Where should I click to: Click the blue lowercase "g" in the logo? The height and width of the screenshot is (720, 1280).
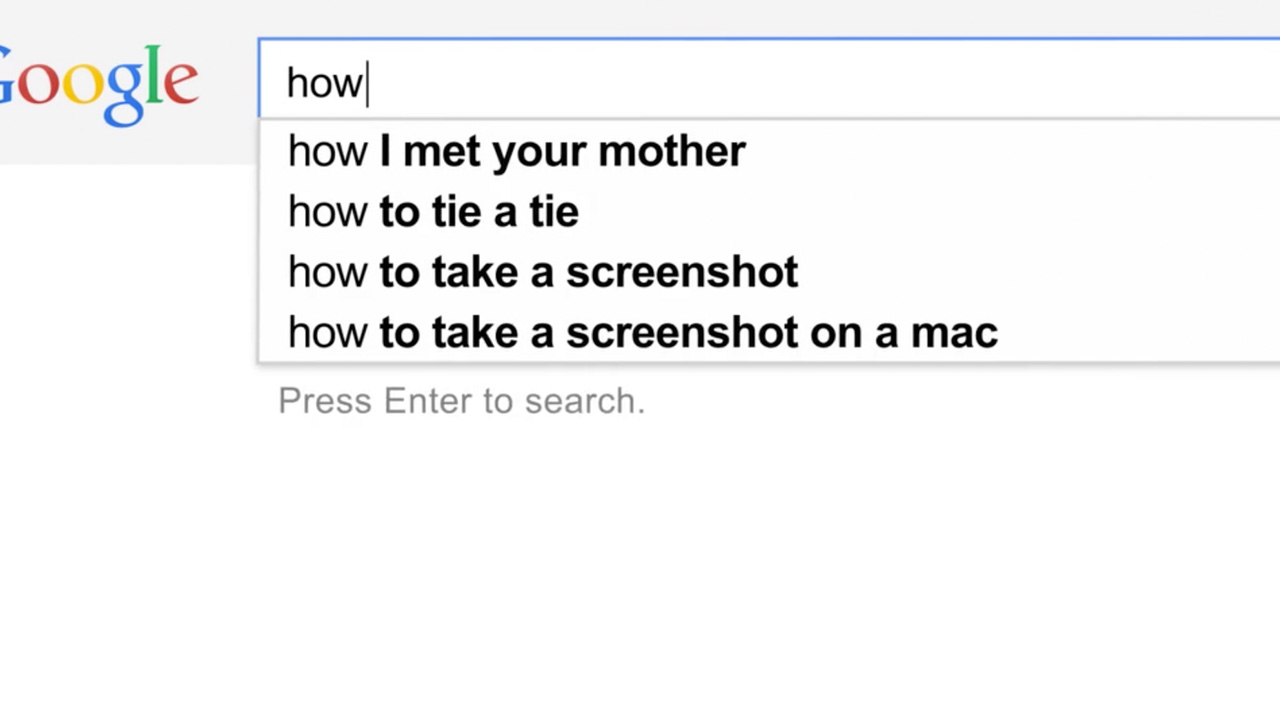(x=124, y=90)
